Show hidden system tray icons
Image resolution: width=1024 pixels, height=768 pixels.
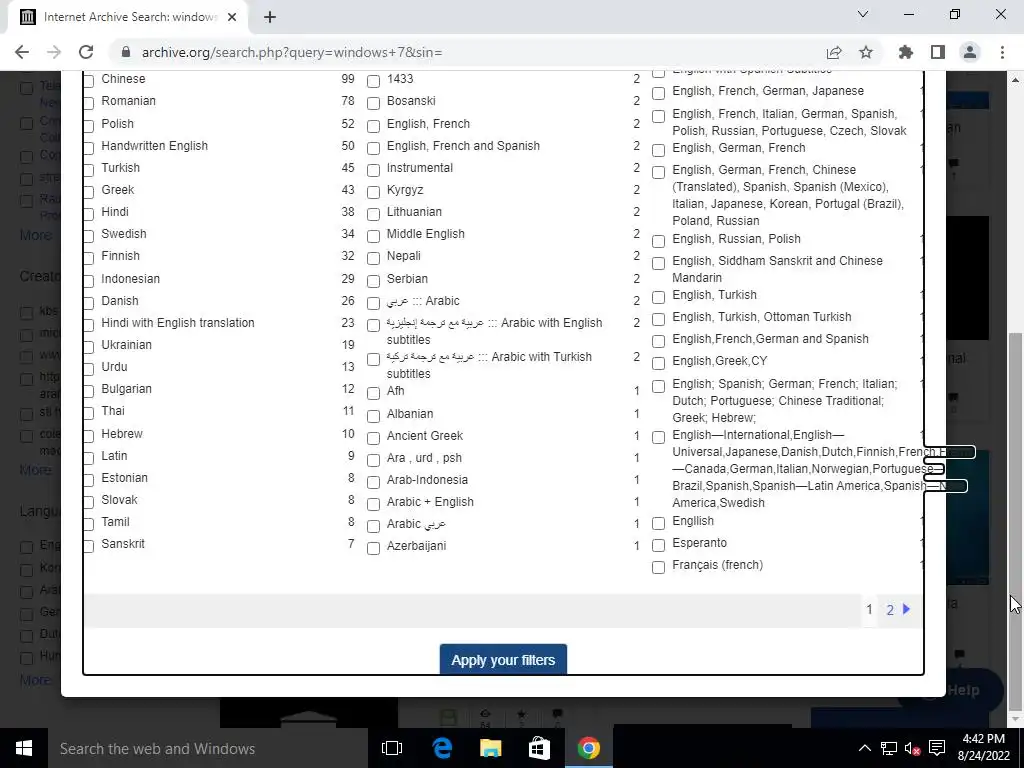864,748
